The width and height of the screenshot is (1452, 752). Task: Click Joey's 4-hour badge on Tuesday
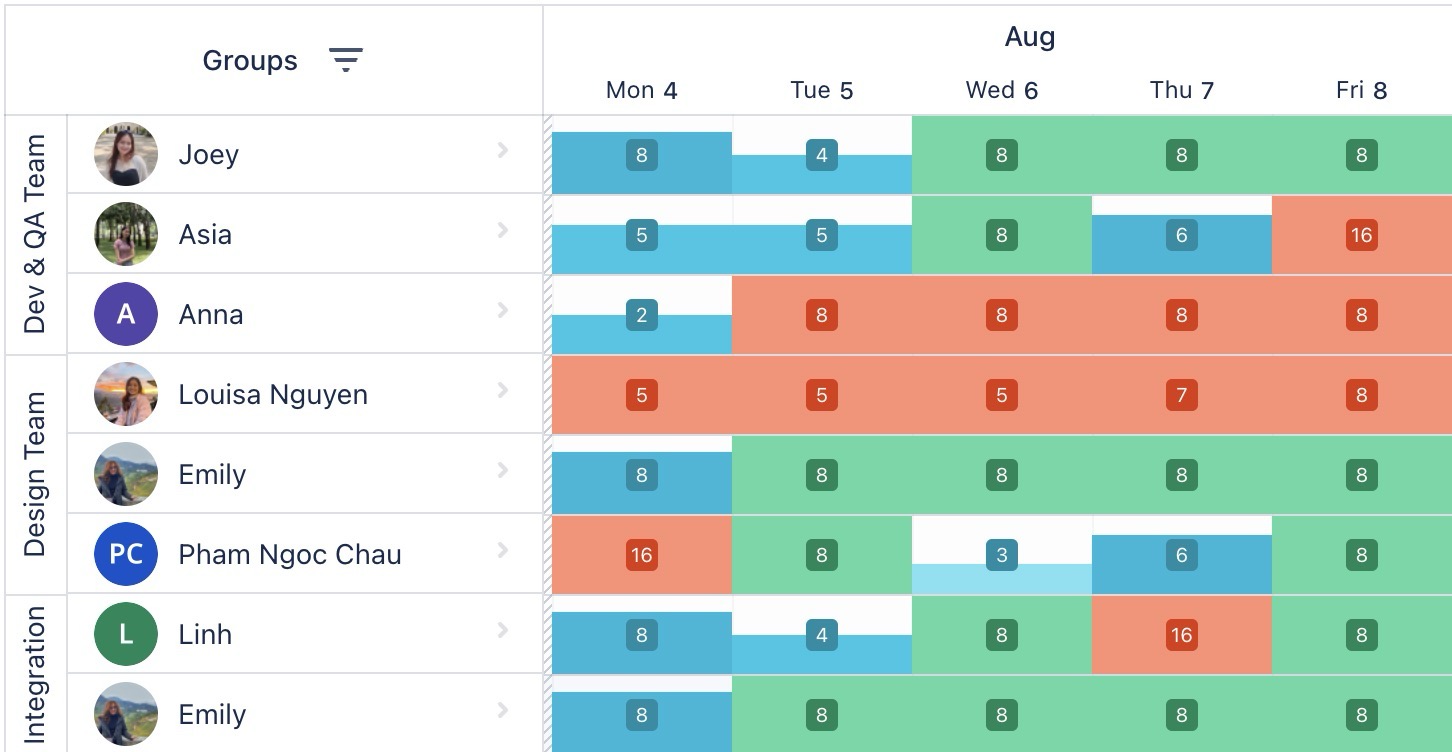click(x=821, y=155)
